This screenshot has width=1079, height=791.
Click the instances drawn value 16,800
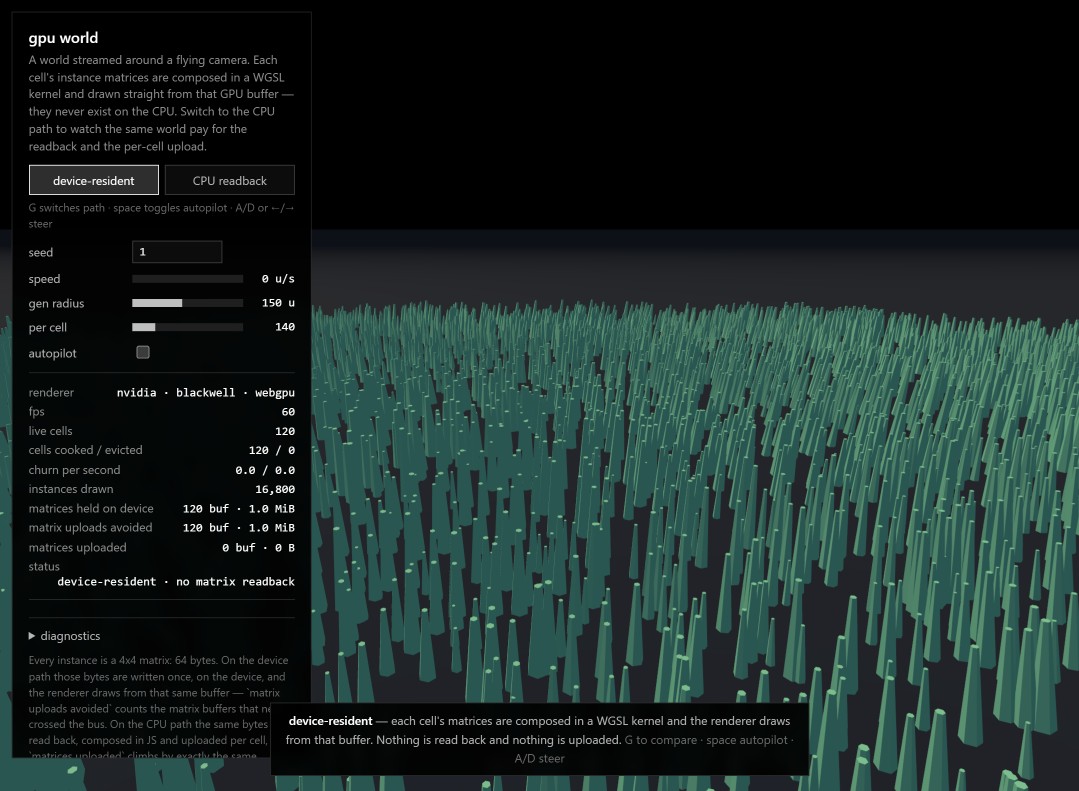(275, 489)
